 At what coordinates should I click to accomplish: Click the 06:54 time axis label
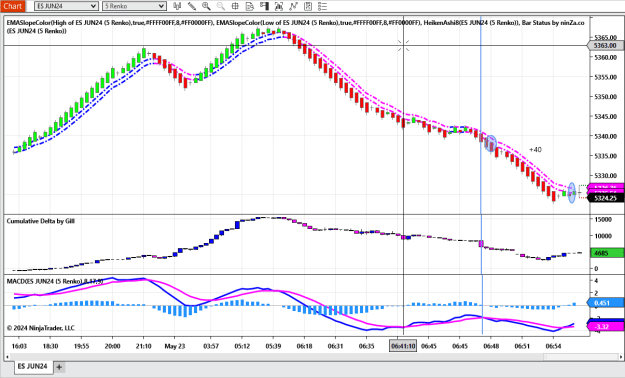click(x=553, y=346)
